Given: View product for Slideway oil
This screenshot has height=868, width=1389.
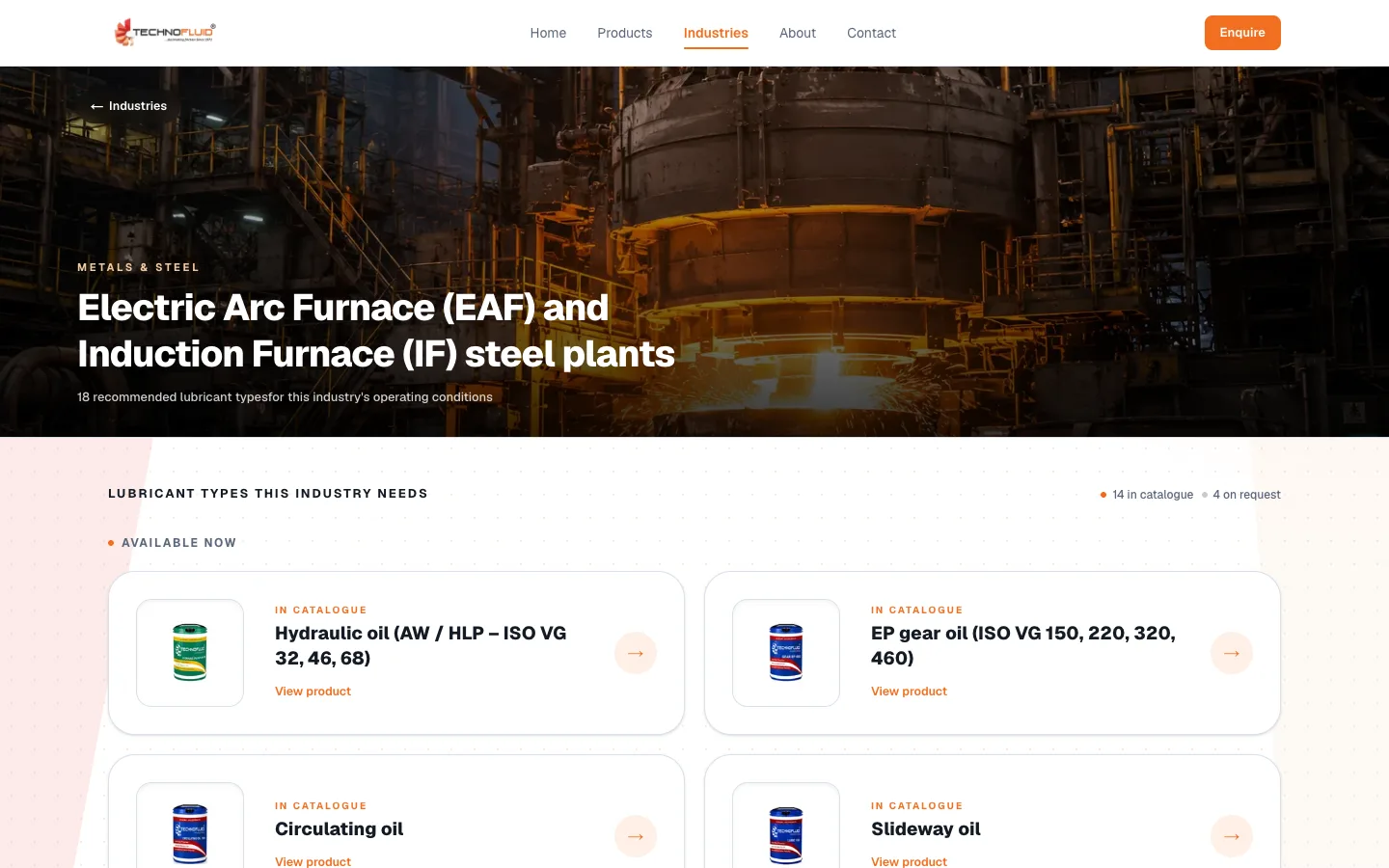Looking at the screenshot, I should (x=909, y=861).
